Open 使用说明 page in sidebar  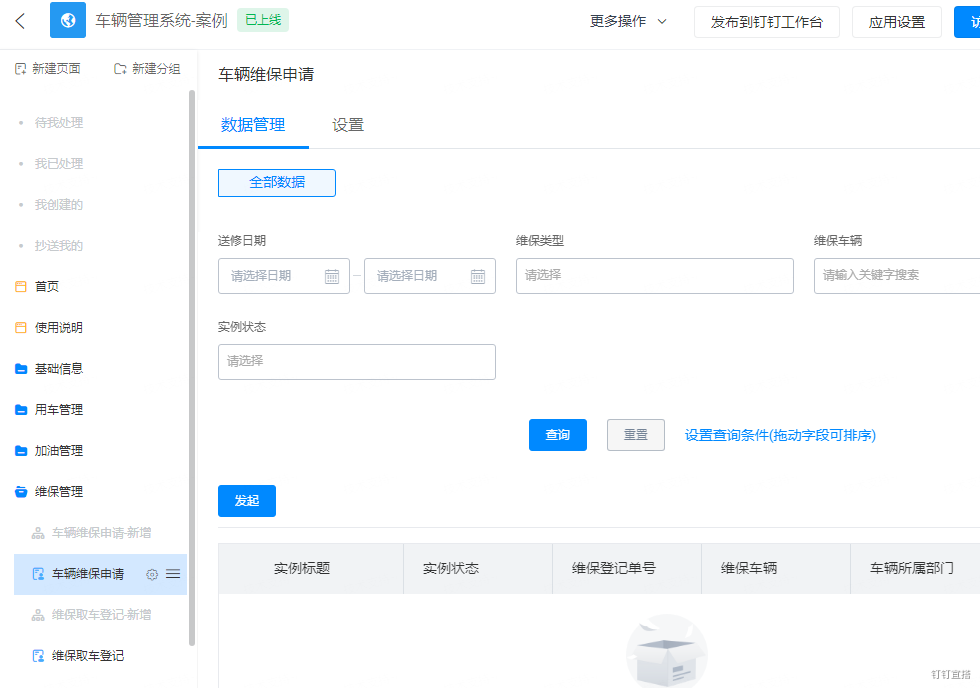click(59, 327)
